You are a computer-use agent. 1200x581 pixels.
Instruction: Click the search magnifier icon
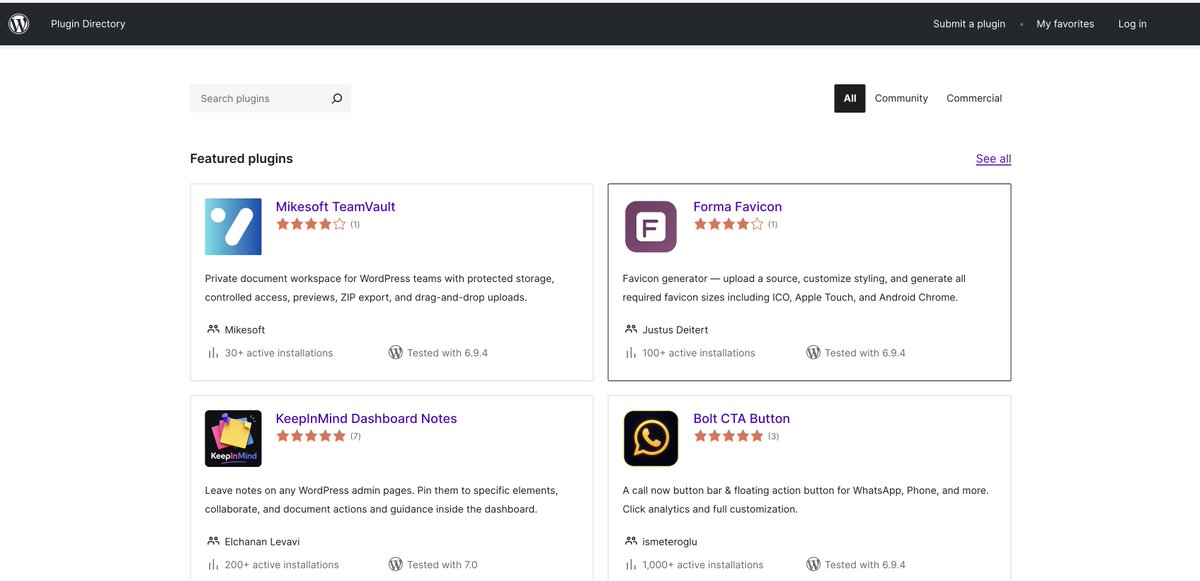click(337, 98)
